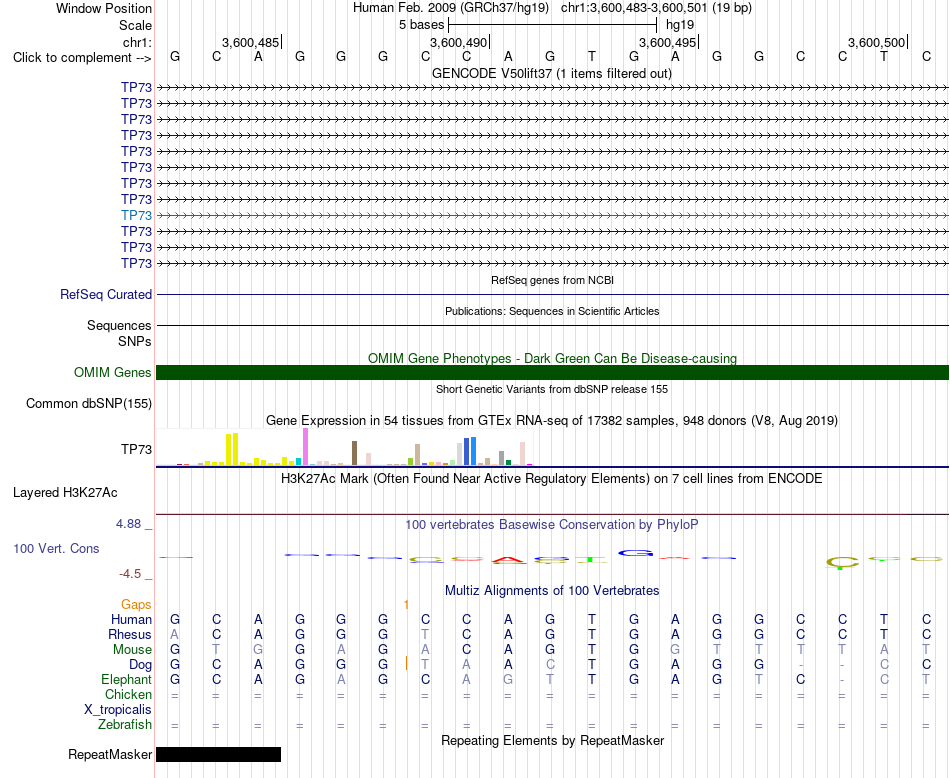Click the Publications: Sequences in Scientific Articles title
This screenshot has height=778, width=950.
[552, 311]
